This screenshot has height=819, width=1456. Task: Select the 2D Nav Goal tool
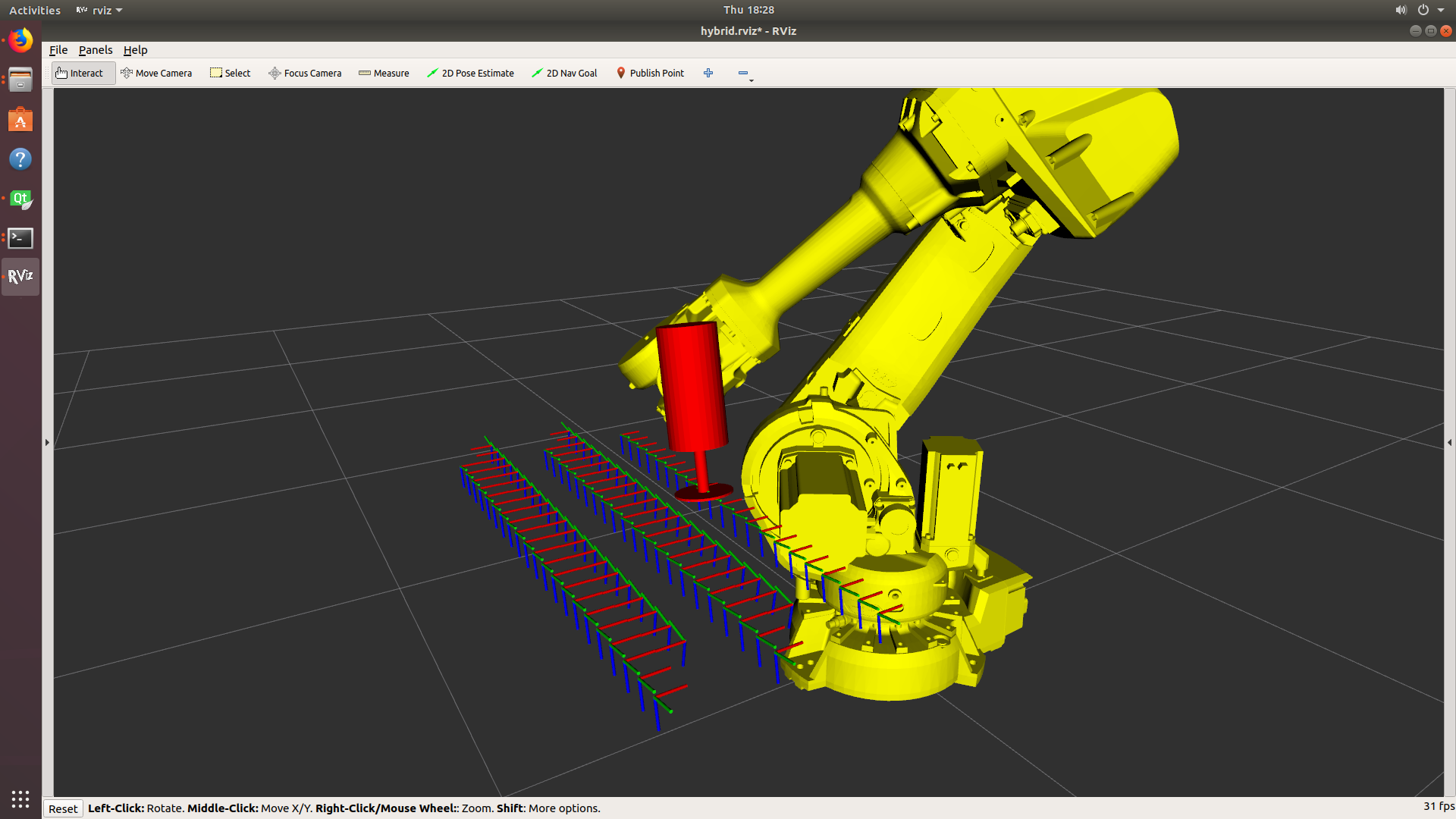click(x=564, y=73)
